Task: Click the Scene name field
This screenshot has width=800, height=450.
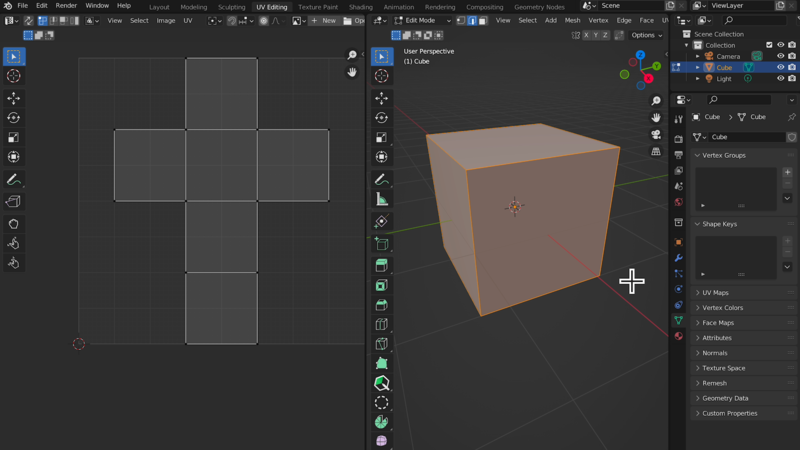Action: (632, 6)
